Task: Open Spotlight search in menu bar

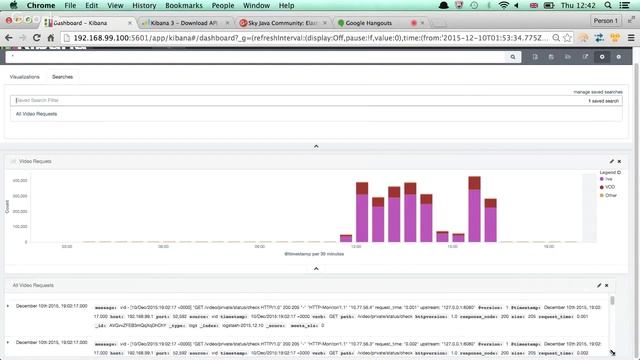Action: pyautogui.click(x=608, y=5)
